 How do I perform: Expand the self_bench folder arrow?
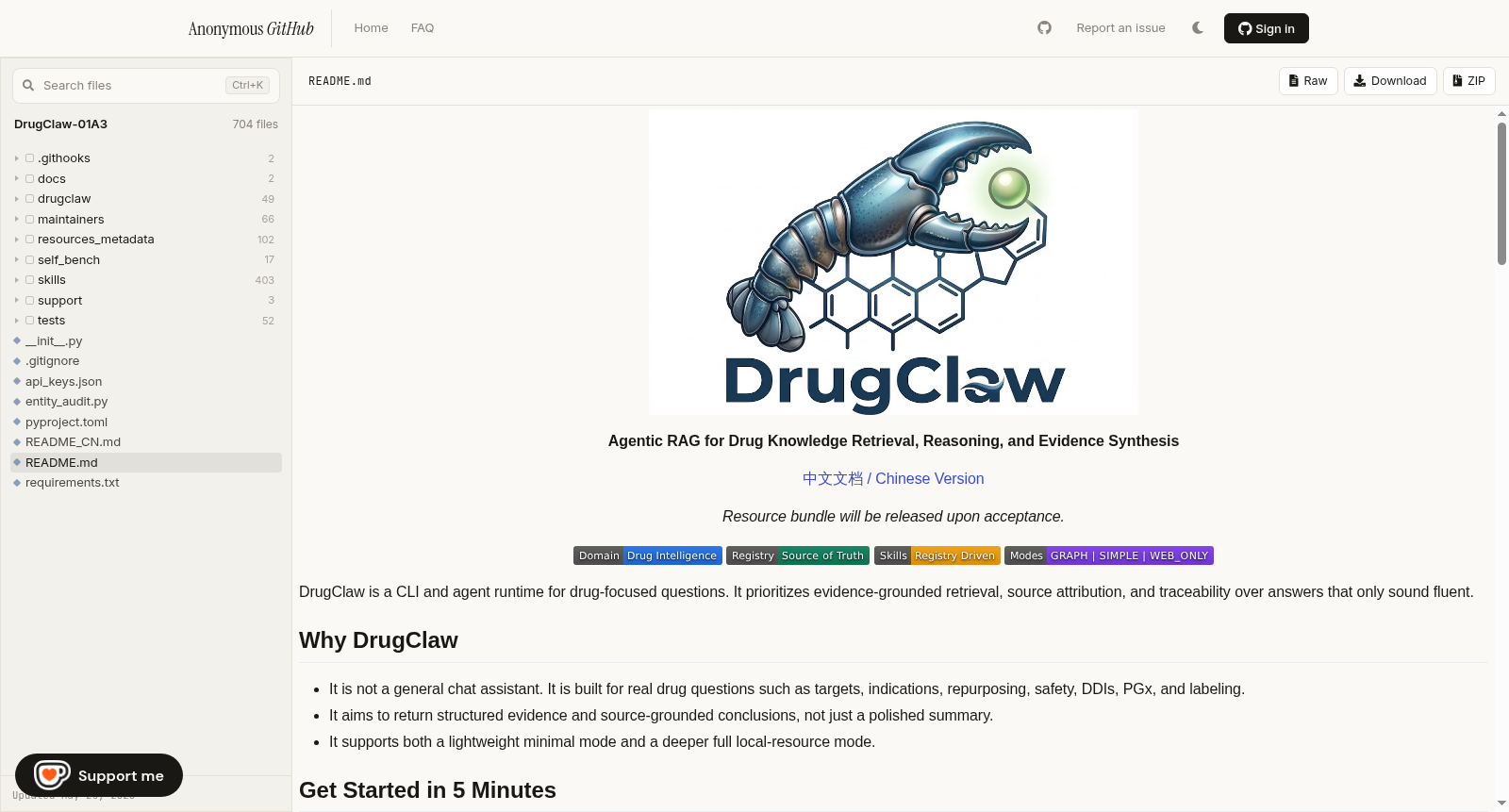coord(17,260)
